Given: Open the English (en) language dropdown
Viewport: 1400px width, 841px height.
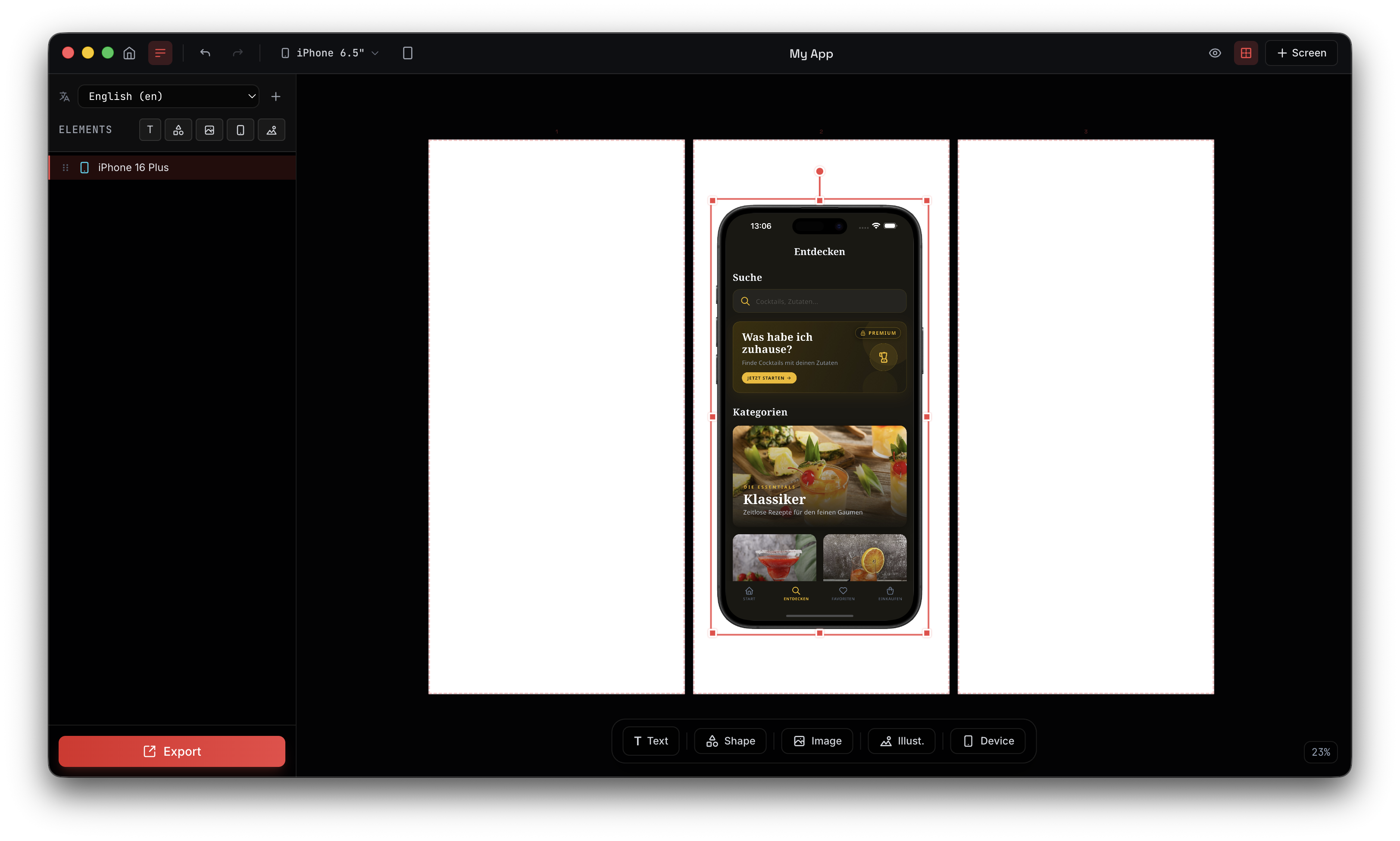Looking at the screenshot, I should coord(169,97).
